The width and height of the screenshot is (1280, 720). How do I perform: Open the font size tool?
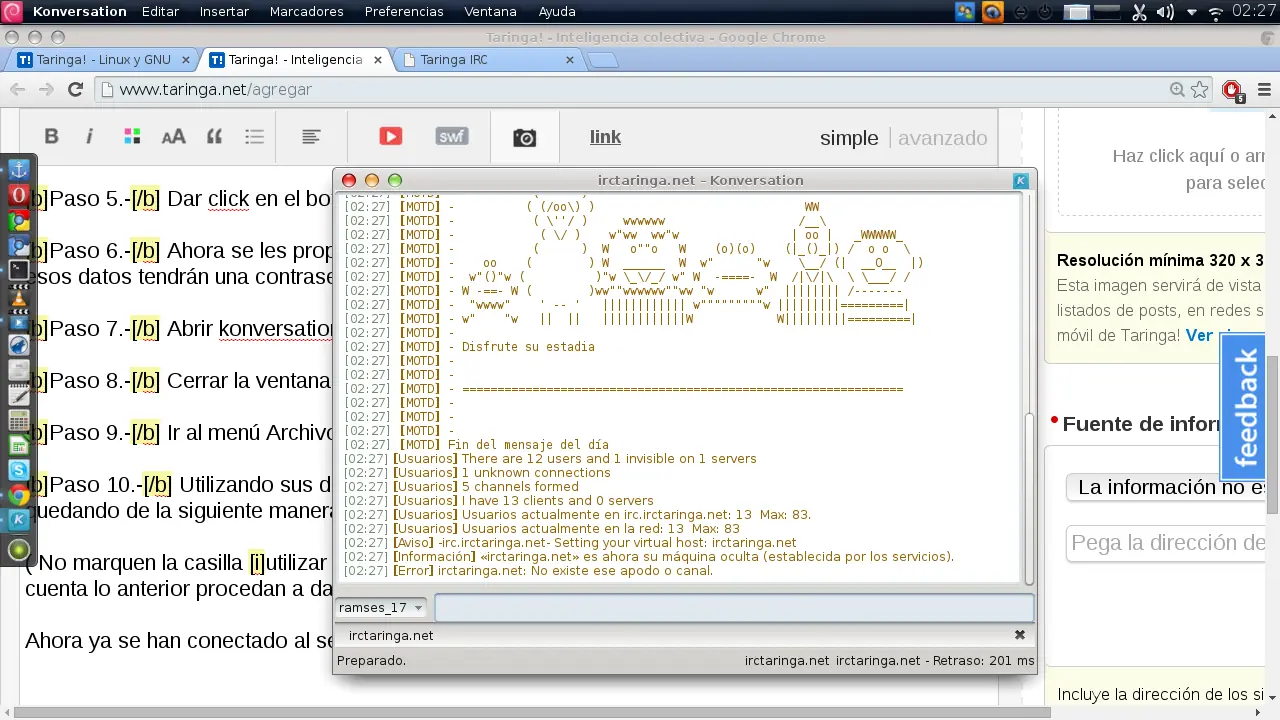173,137
